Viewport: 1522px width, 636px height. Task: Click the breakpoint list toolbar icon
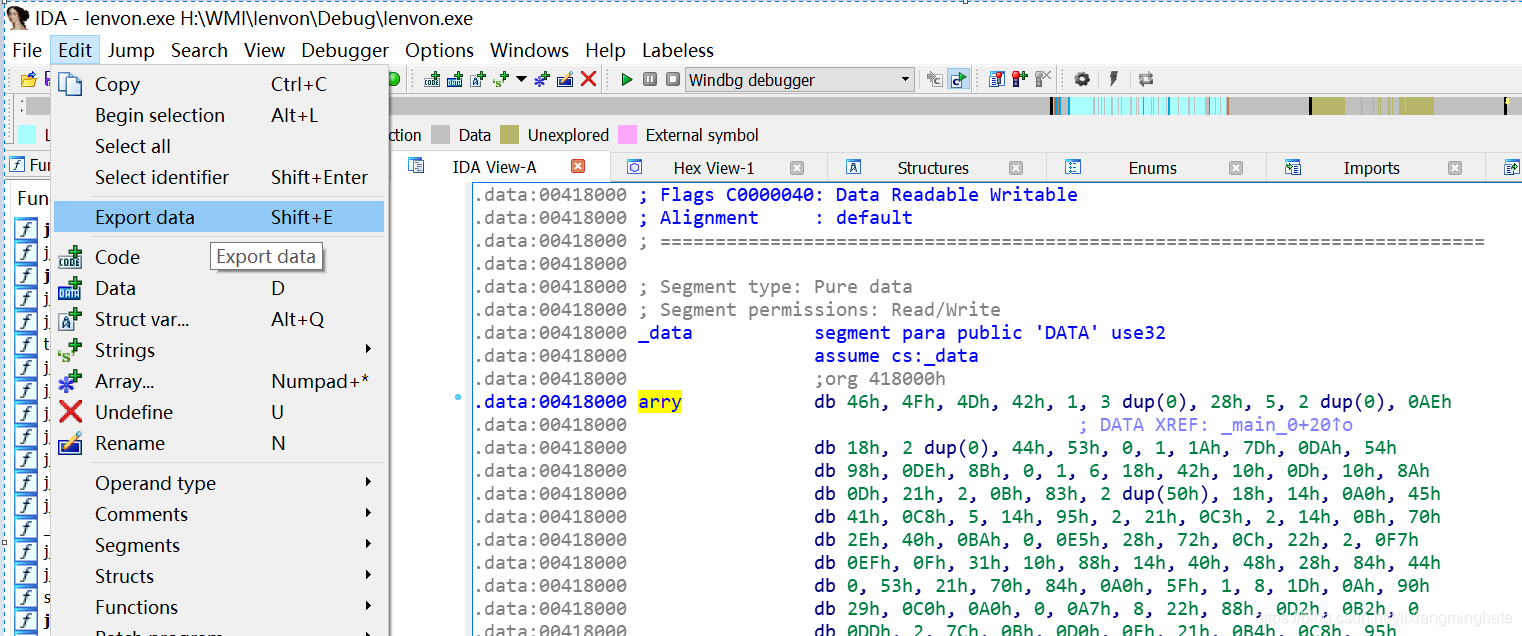click(996, 79)
